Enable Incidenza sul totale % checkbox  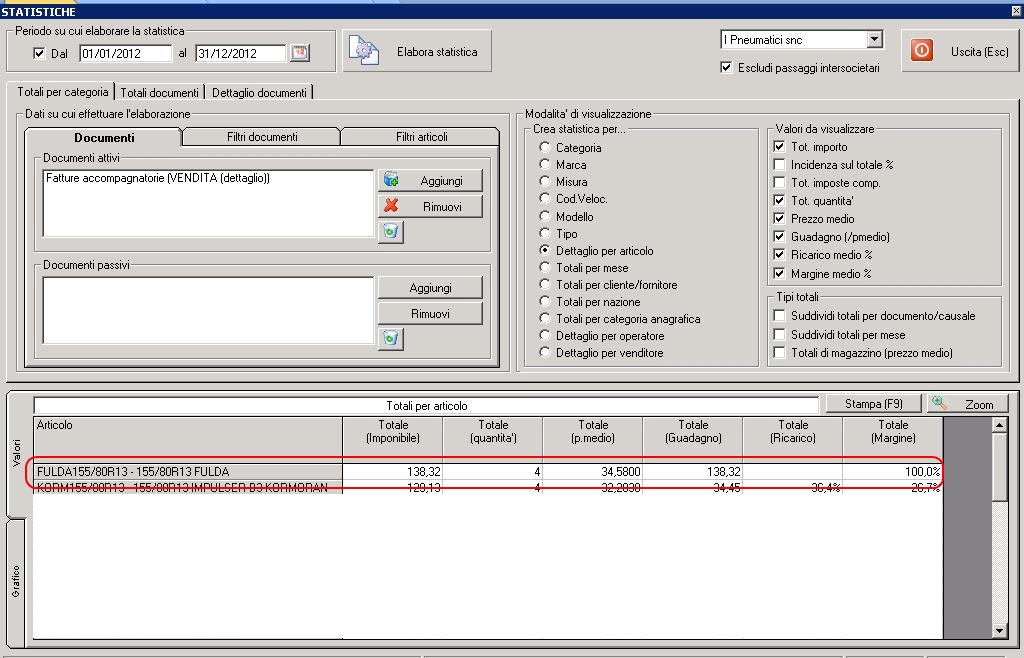[x=780, y=165]
